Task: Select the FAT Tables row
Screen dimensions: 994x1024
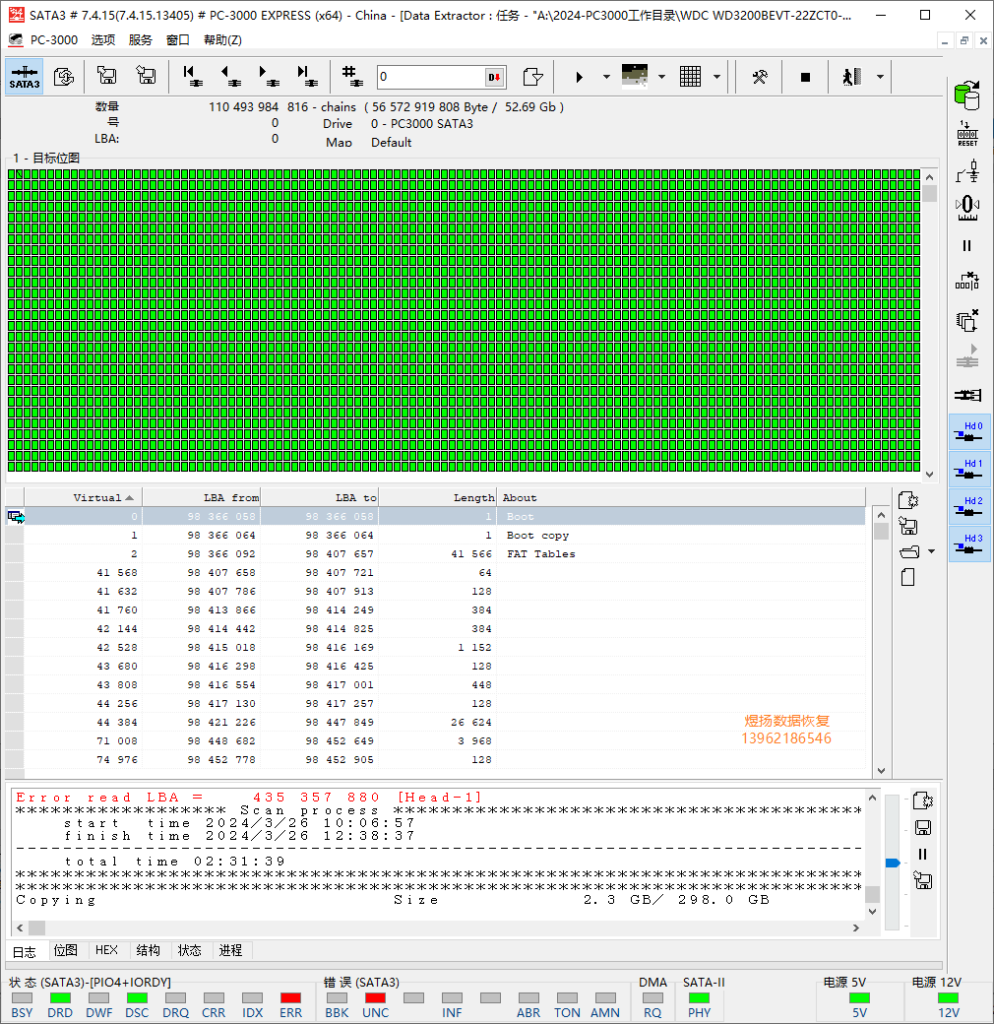Action: point(540,554)
